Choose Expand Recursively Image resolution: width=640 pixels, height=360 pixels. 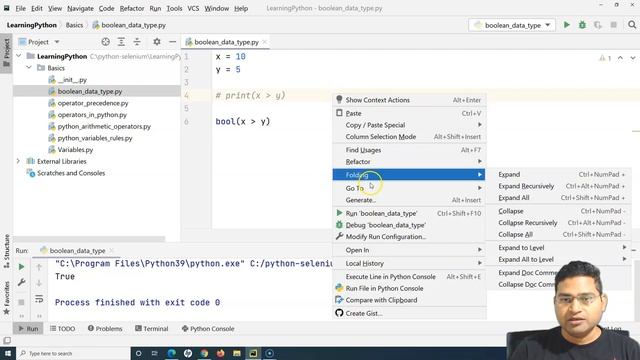pyautogui.click(x=559, y=186)
